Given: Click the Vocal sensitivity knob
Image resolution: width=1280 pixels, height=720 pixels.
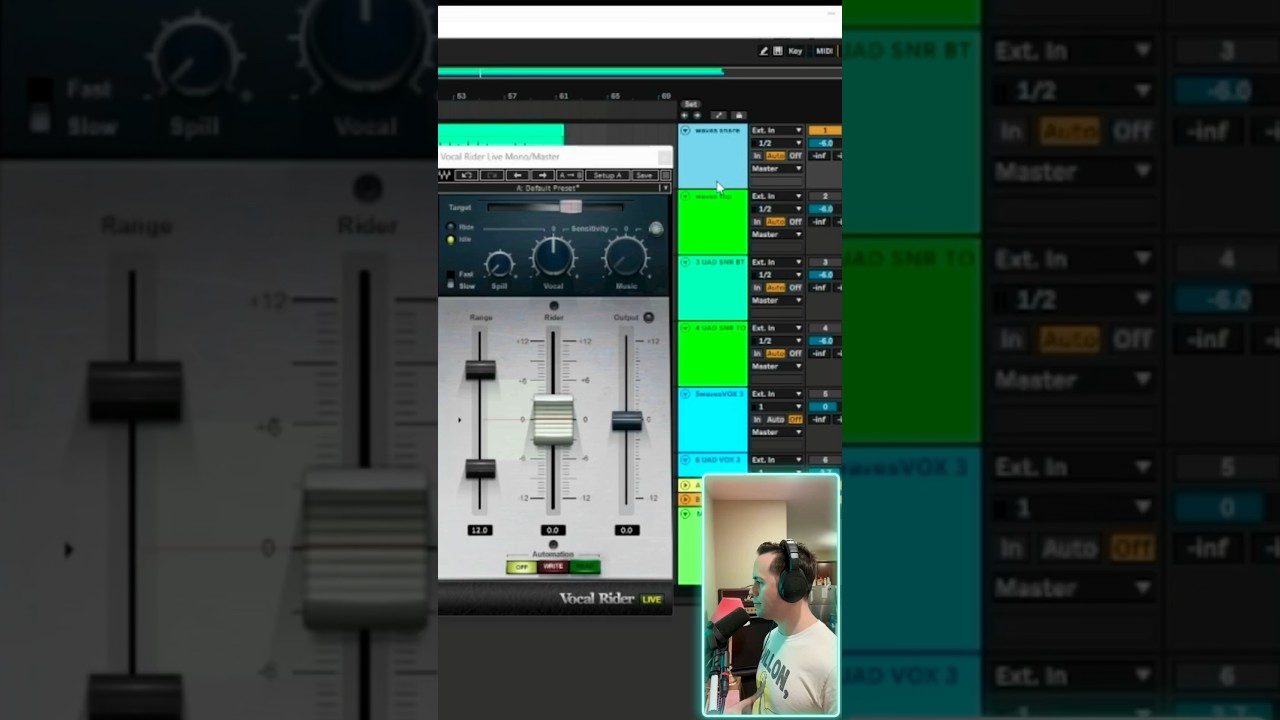Looking at the screenshot, I should 553,257.
